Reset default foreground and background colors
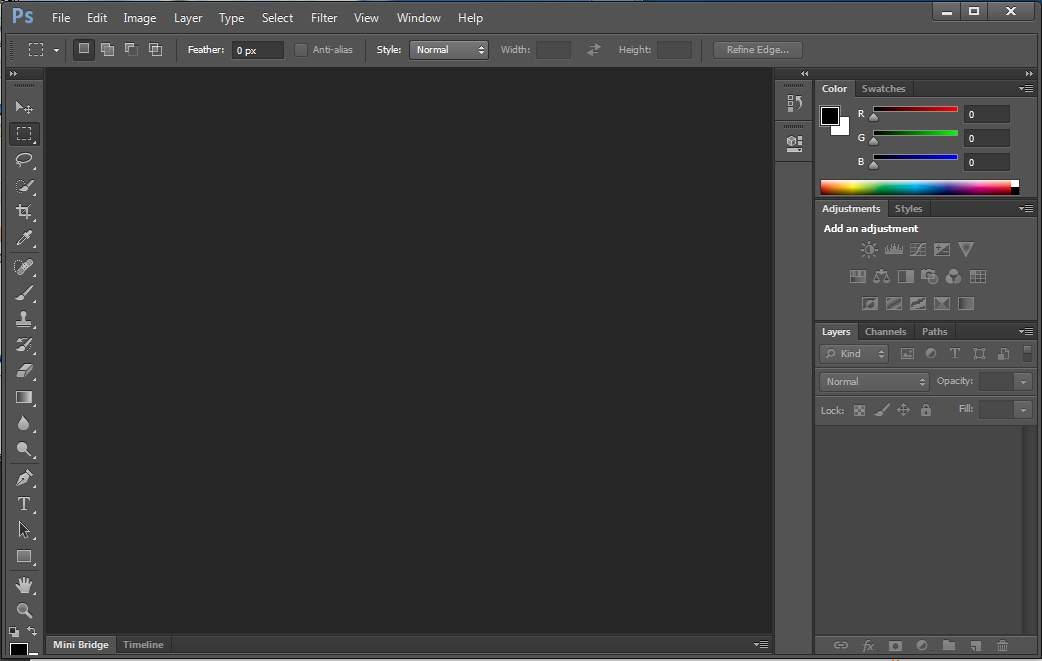The width and height of the screenshot is (1042, 661). pos(14,632)
